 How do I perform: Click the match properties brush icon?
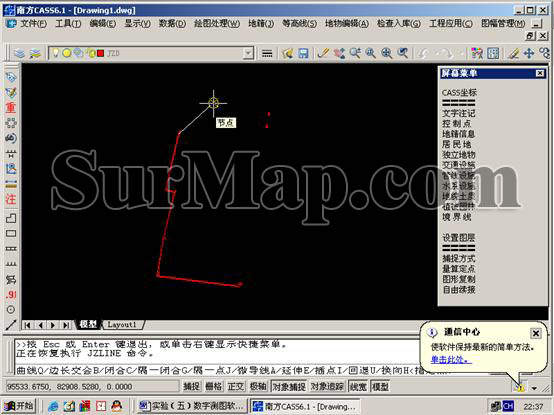click(513, 53)
